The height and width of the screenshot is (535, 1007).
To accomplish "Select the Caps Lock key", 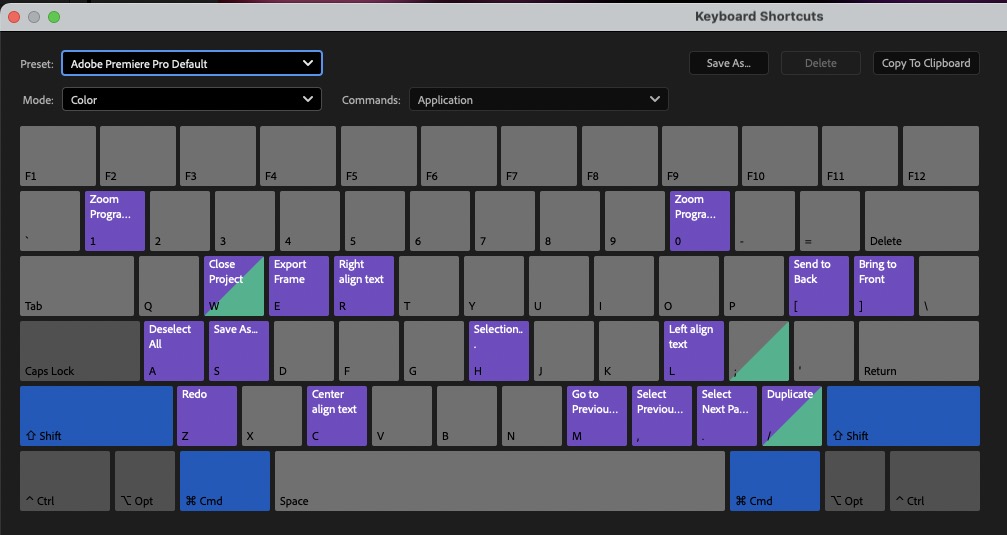I will [80, 351].
